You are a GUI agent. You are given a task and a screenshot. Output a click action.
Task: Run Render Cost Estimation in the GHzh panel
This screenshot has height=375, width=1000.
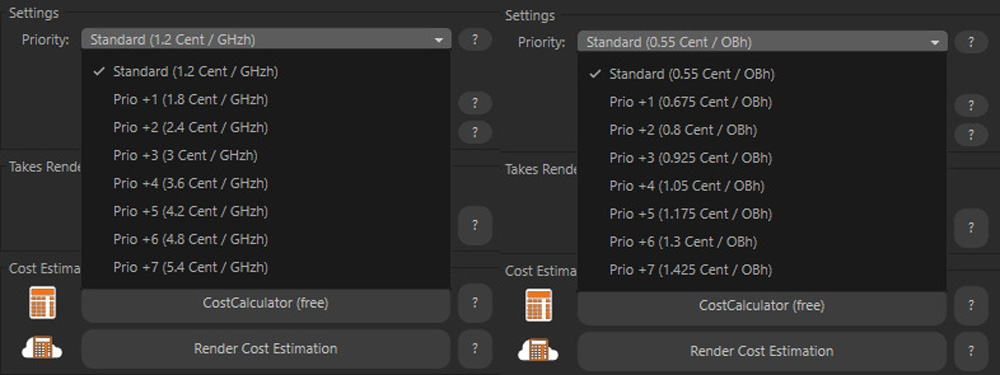tap(266, 349)
